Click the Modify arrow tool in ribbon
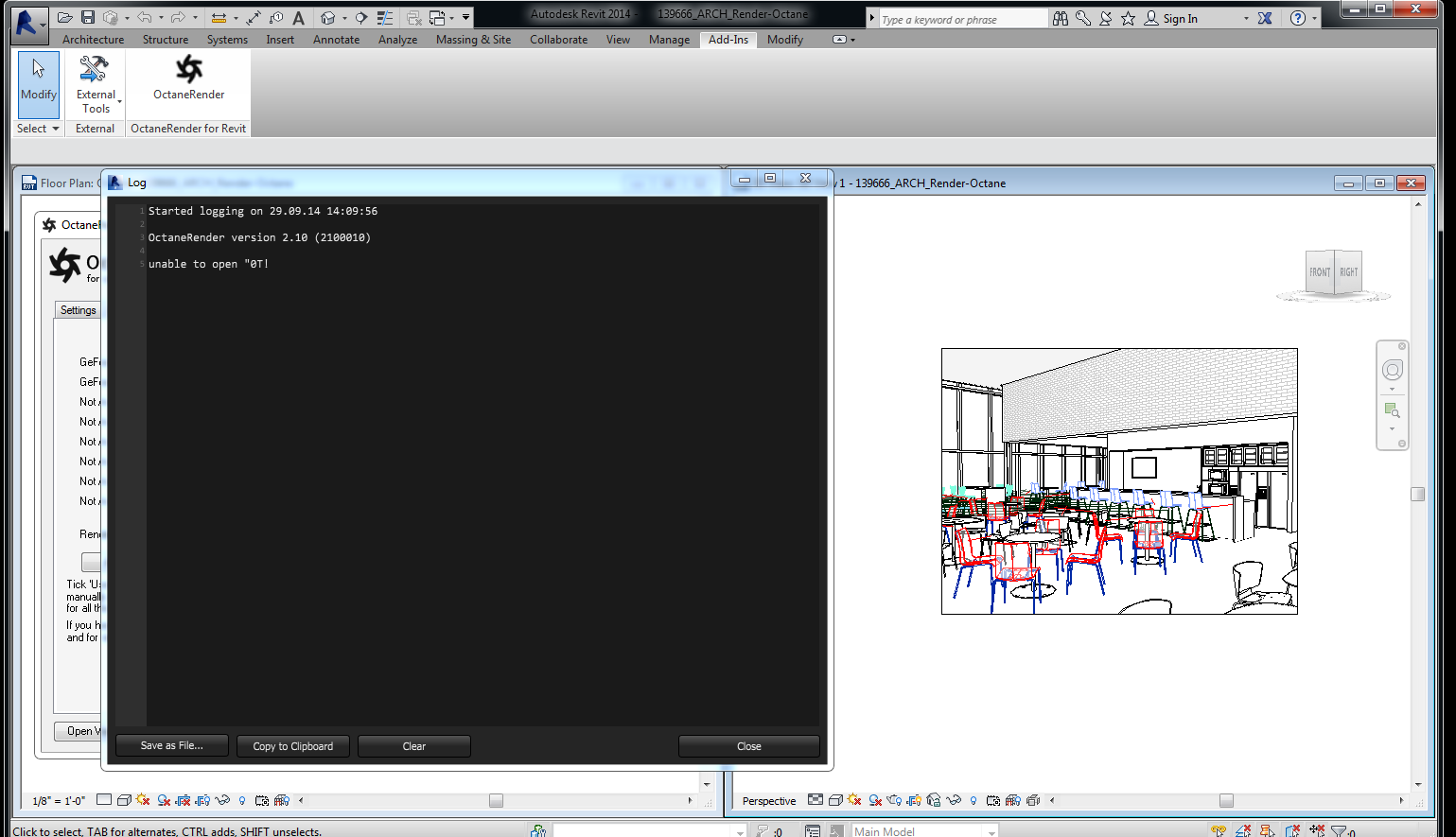 coord(39,84)
